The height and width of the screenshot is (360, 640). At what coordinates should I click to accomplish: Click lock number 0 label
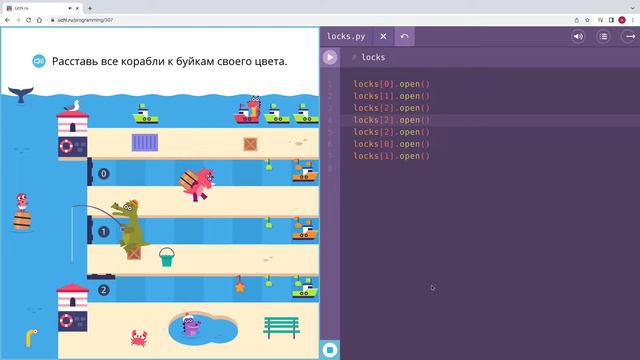click(104, 173)
